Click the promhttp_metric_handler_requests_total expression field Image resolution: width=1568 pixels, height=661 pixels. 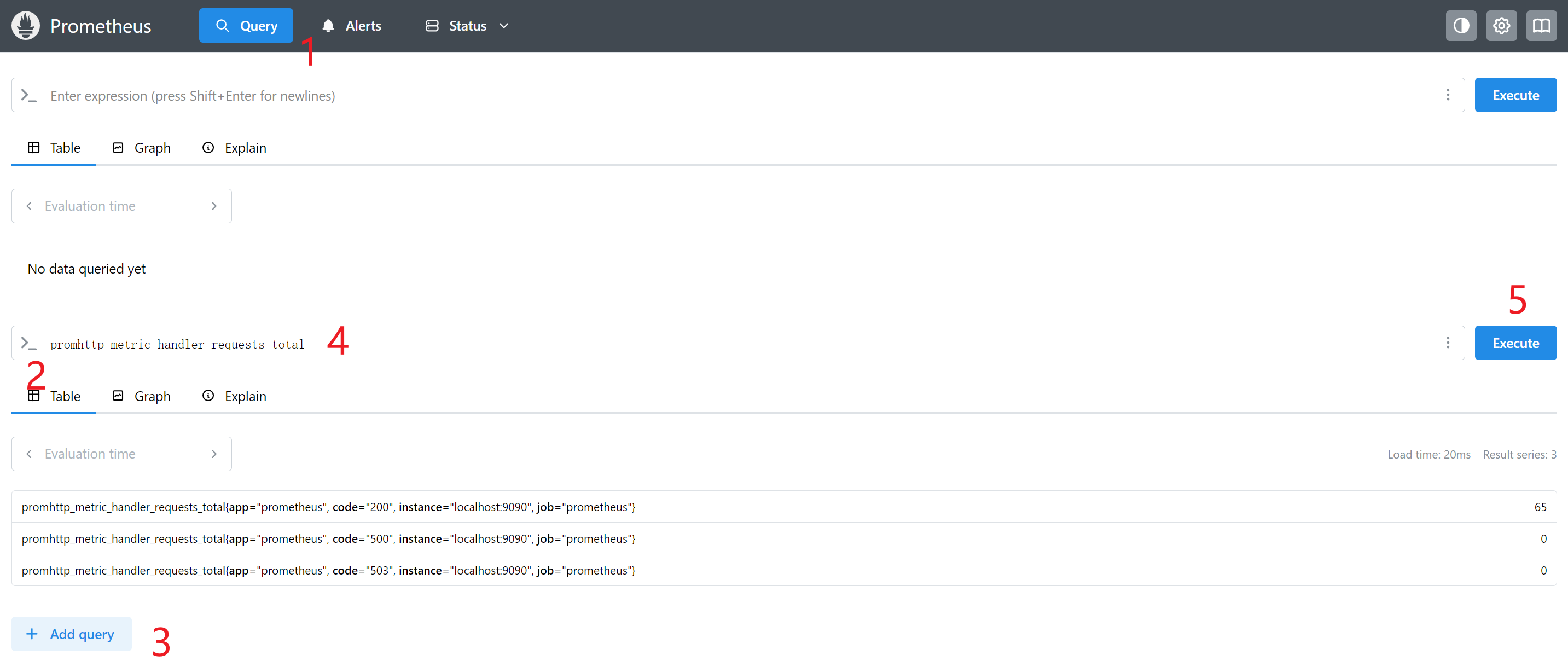click(x=737, y=343)
